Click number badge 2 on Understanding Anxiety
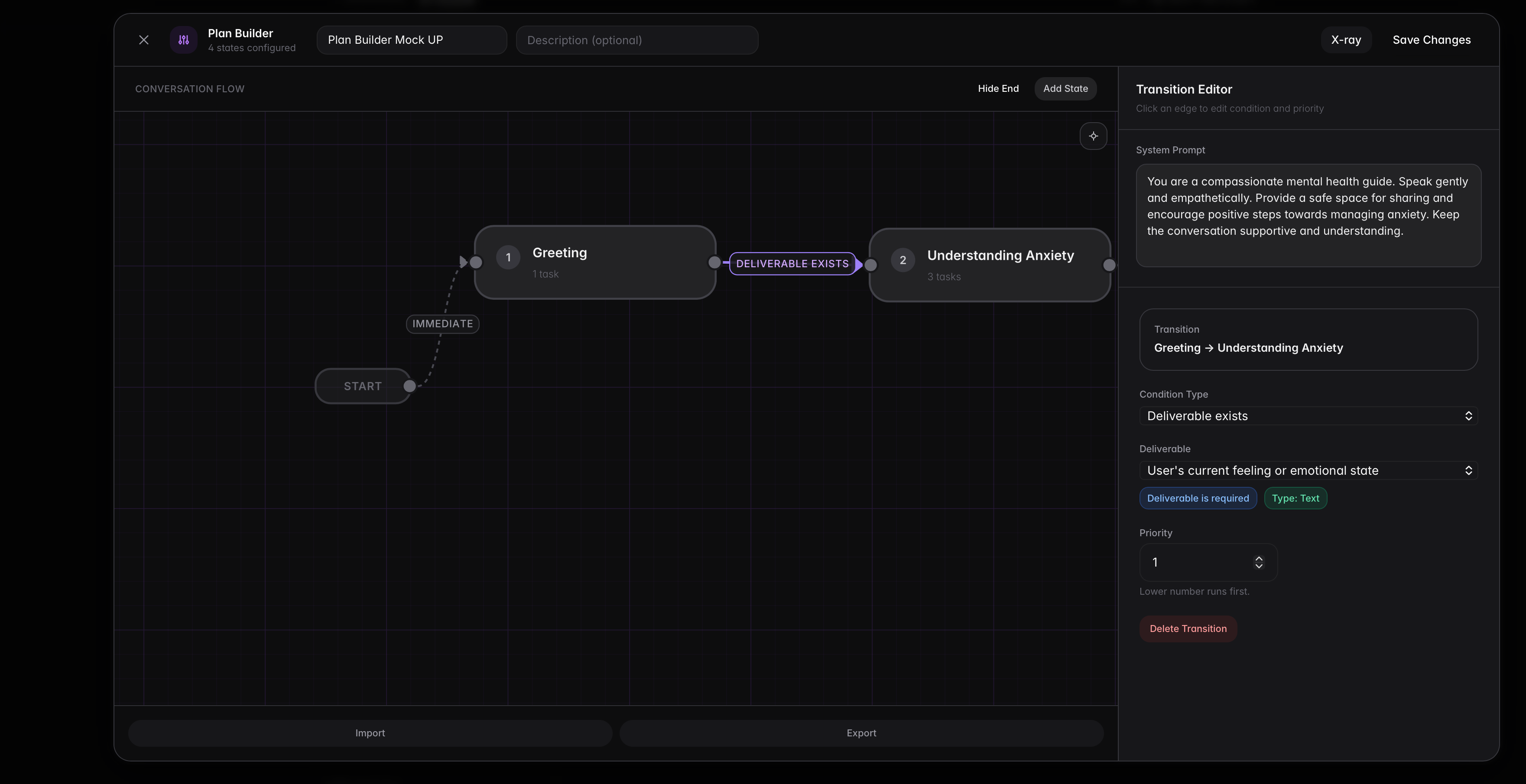1526x784 pixels. pos(902,260)
